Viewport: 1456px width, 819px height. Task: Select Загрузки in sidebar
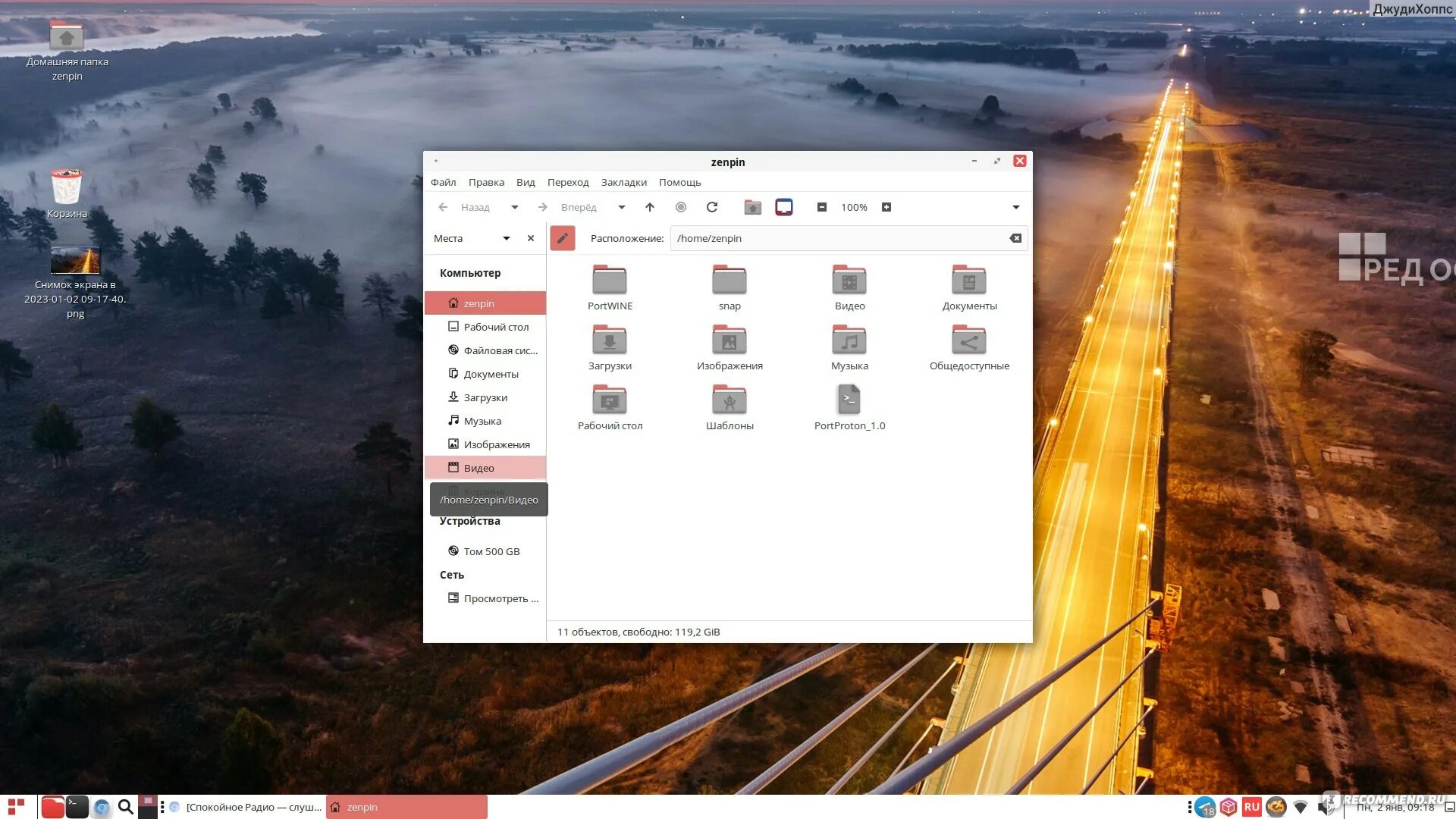[485, 397]
